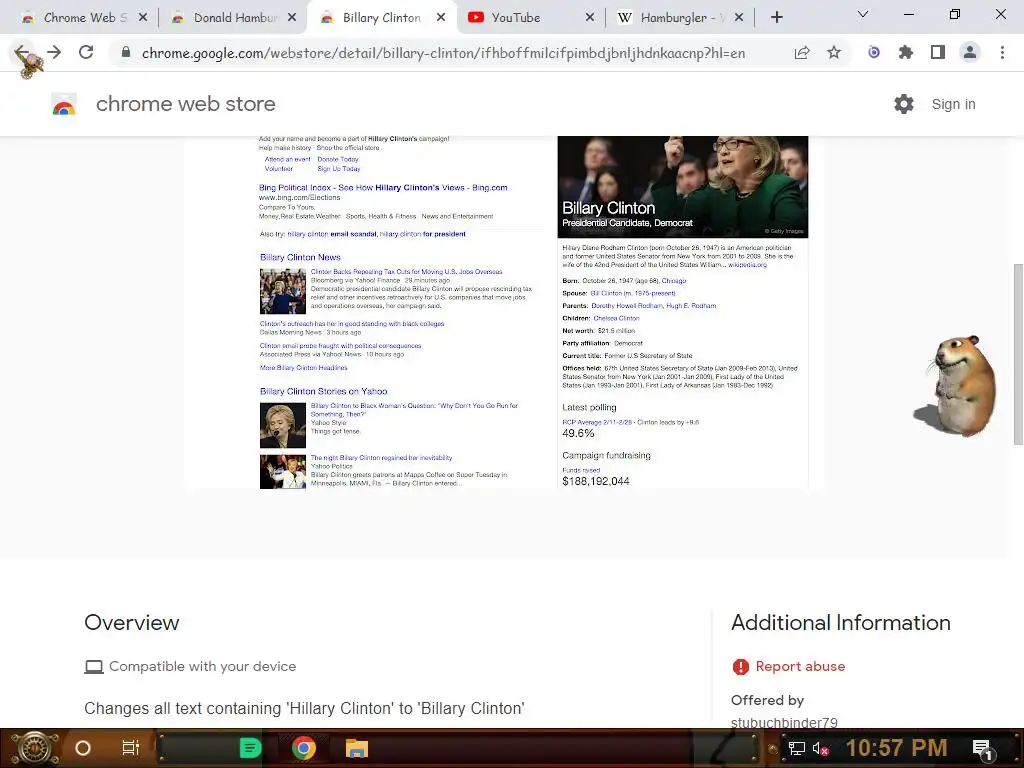Click the extension description text about Hillary Clinton
The image size is (1024, 768).
(x=304, y=709)
